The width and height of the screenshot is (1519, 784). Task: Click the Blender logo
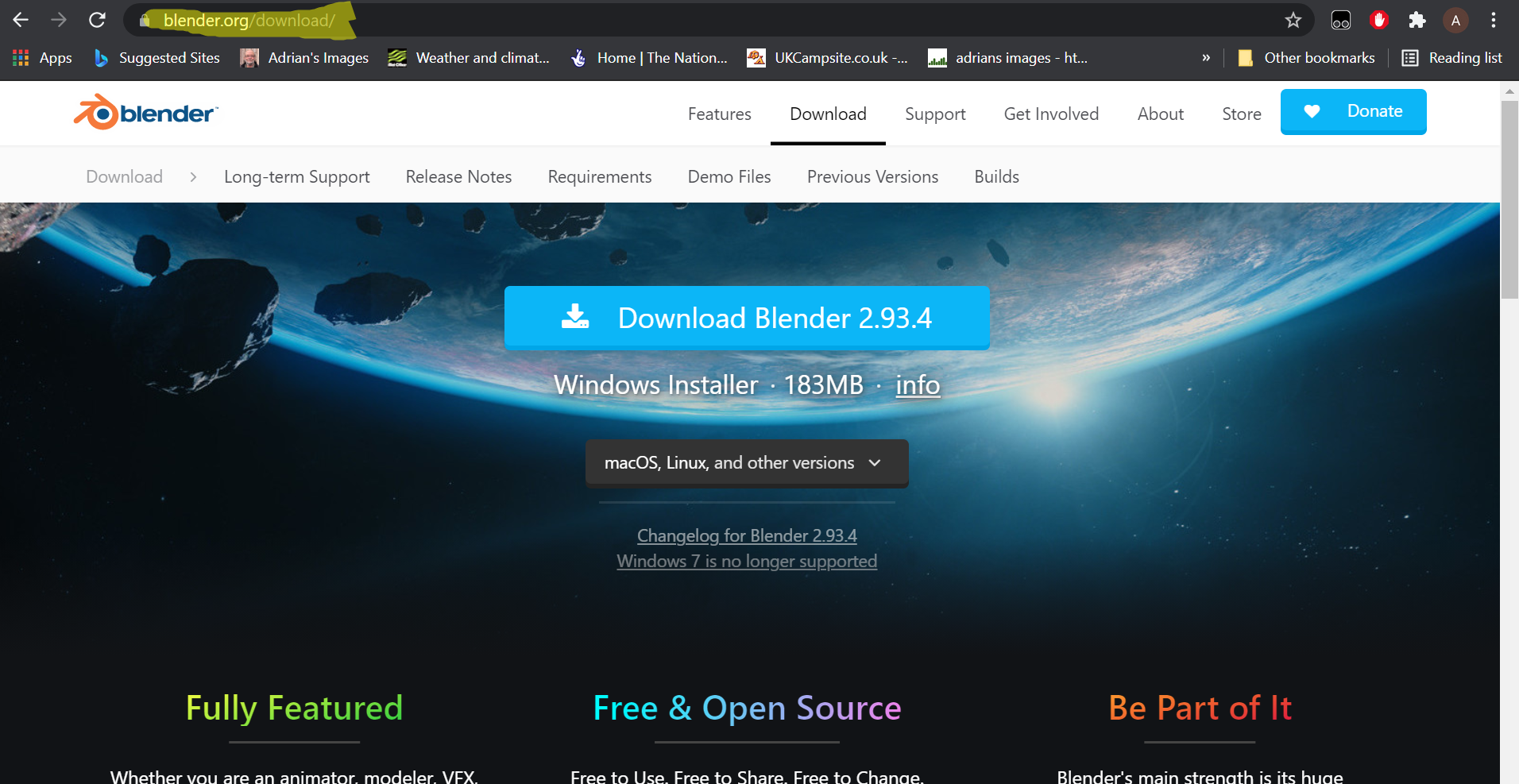145,113
